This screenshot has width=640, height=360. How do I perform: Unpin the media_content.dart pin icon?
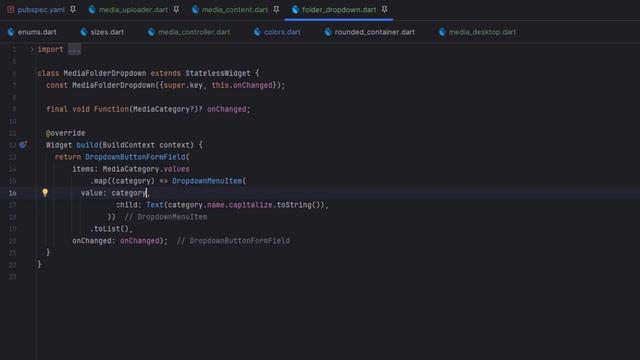[276, 9]
